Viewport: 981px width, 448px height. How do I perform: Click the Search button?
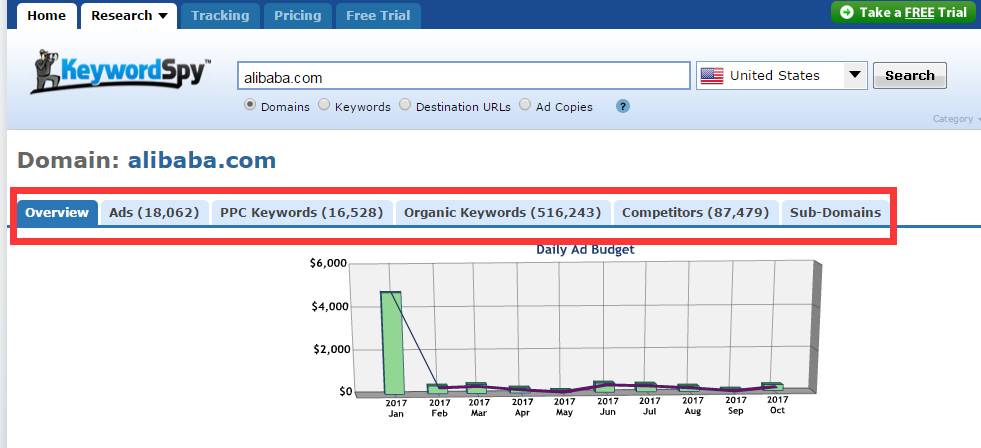coord(910,76)
